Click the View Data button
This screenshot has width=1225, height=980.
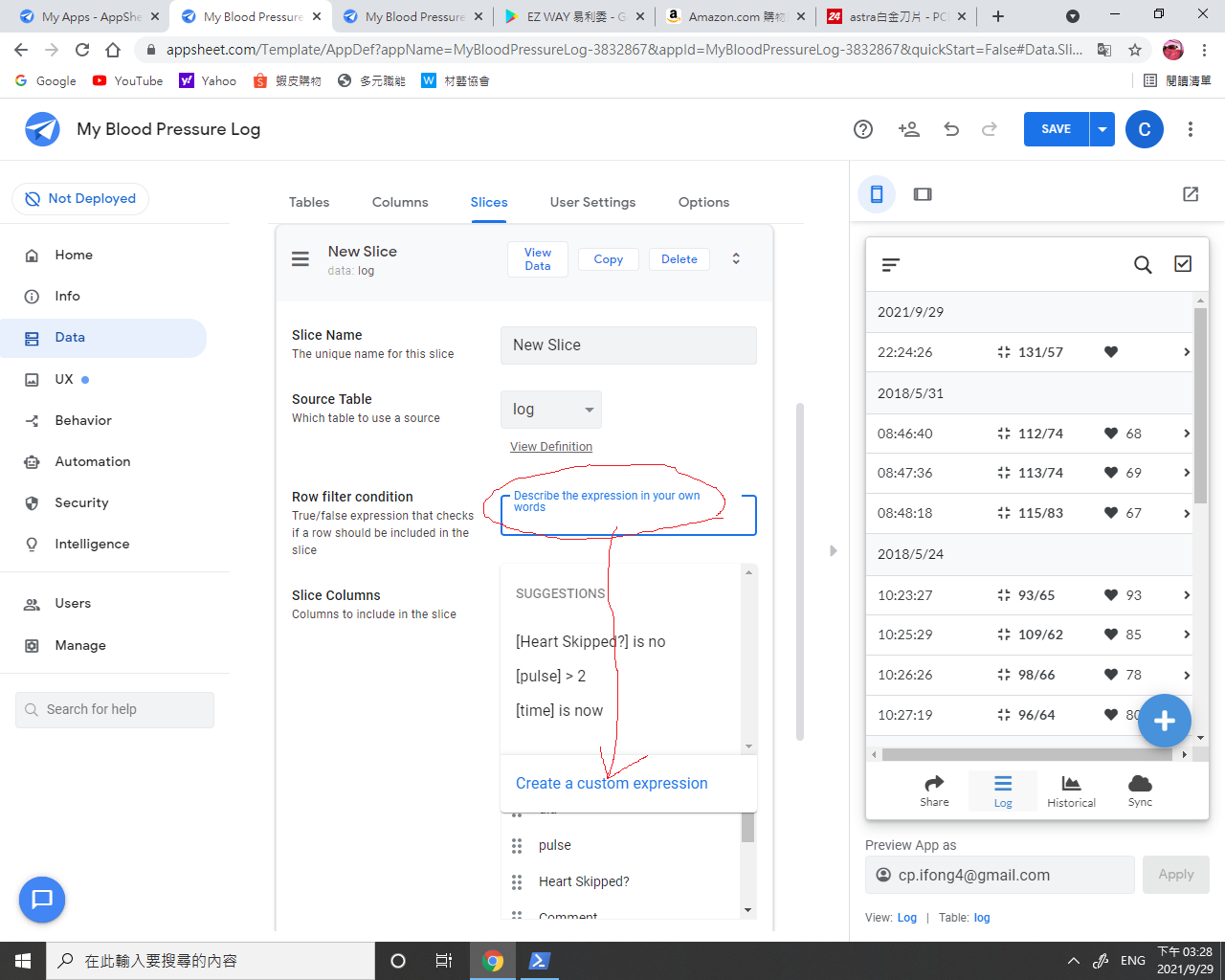click(x=538, y=259)
